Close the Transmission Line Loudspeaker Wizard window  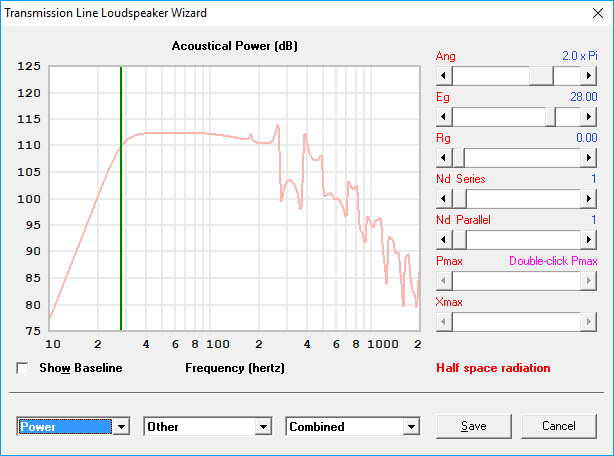(x=598, y=13)
